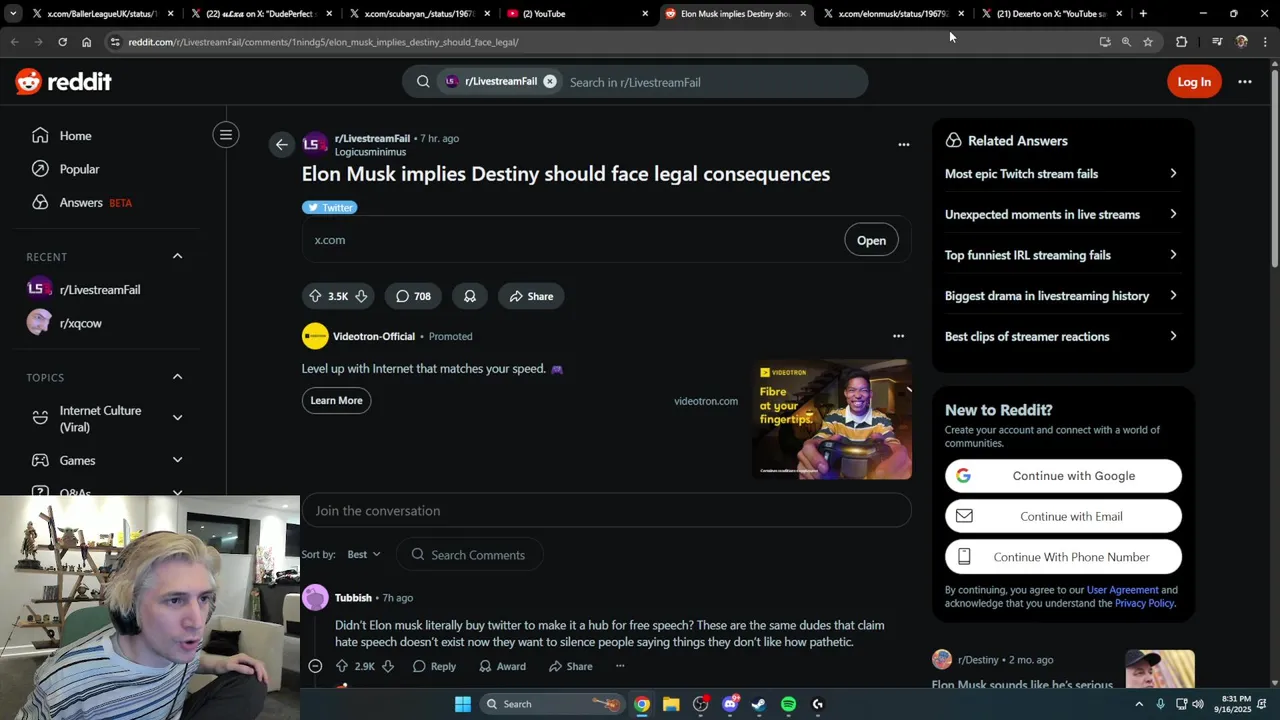1280x720 pixels.
Task: Open the Chrome extensions puzzle icon
Action: click(x=1181, y=42)
